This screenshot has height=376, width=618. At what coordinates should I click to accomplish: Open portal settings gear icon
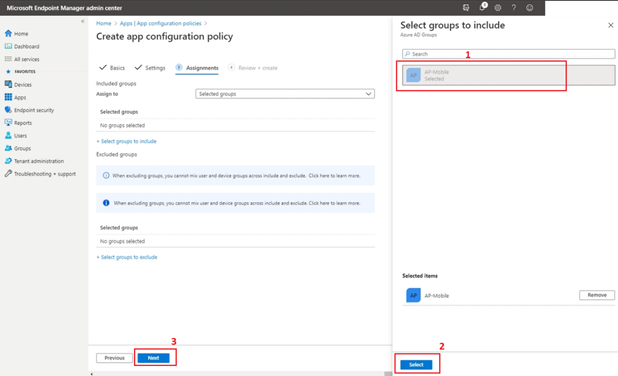498,7
